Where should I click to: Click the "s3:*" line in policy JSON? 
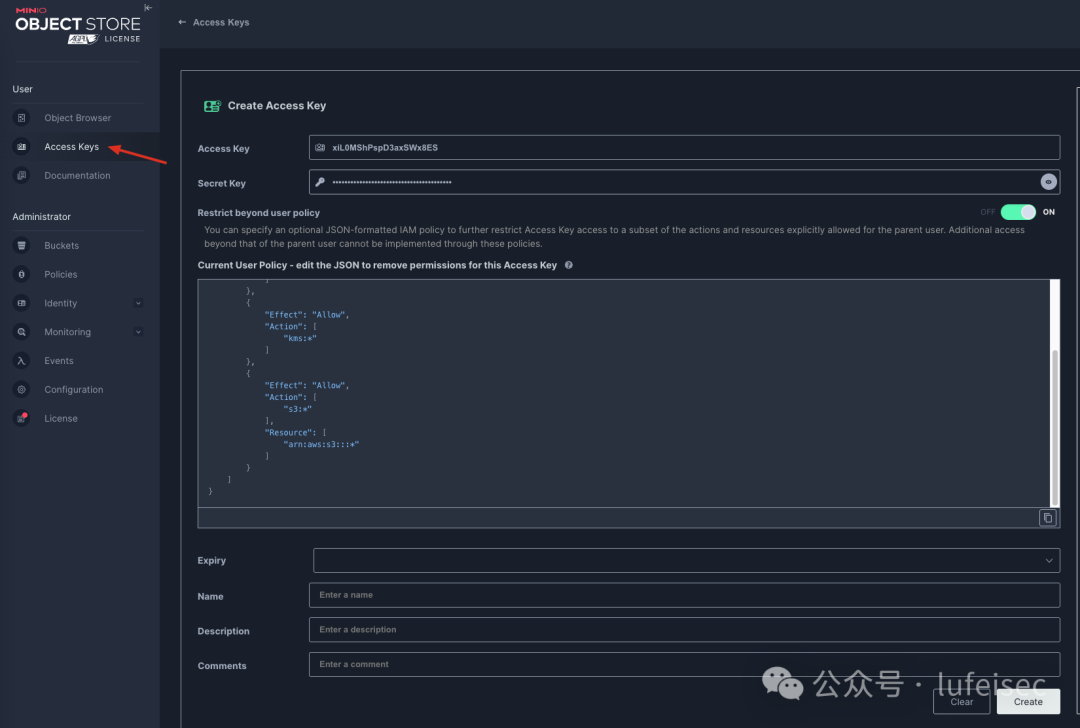298,409
